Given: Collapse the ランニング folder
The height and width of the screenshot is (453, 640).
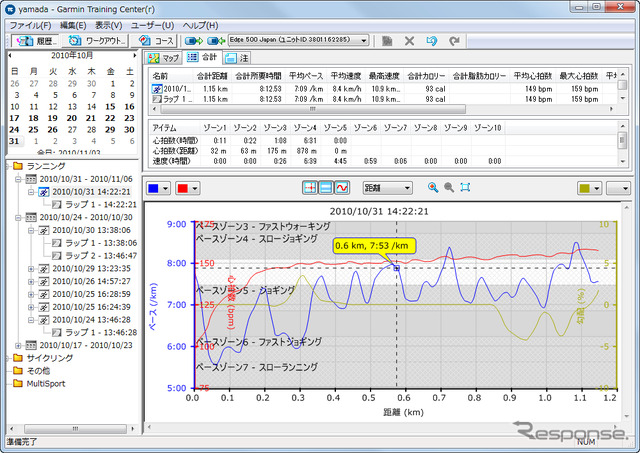Looking at the screenshot, I should pos(7,166).
